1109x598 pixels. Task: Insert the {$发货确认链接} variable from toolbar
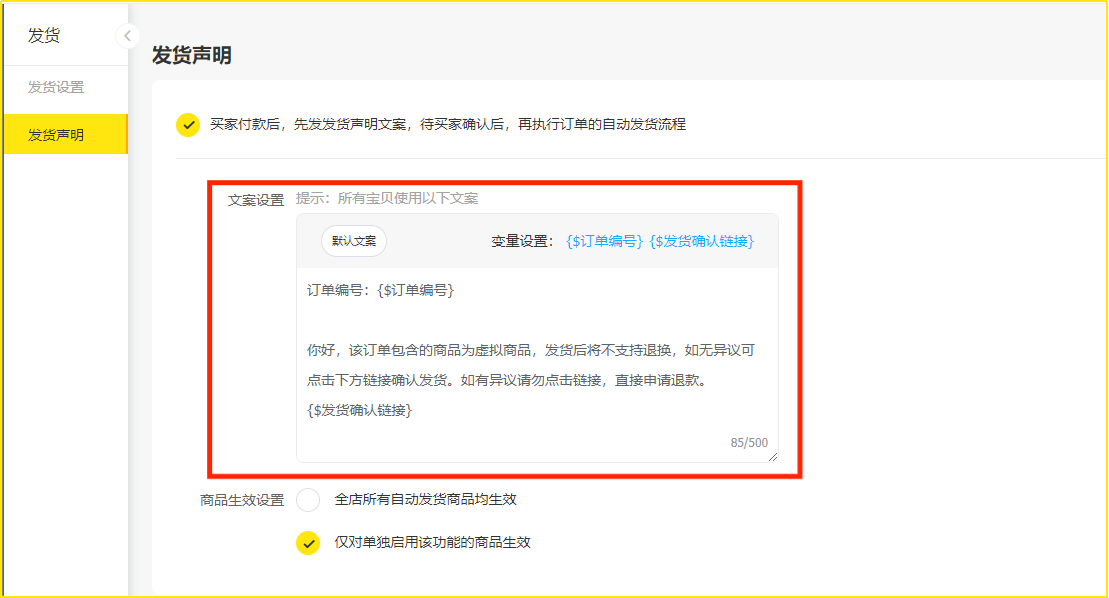701,241
